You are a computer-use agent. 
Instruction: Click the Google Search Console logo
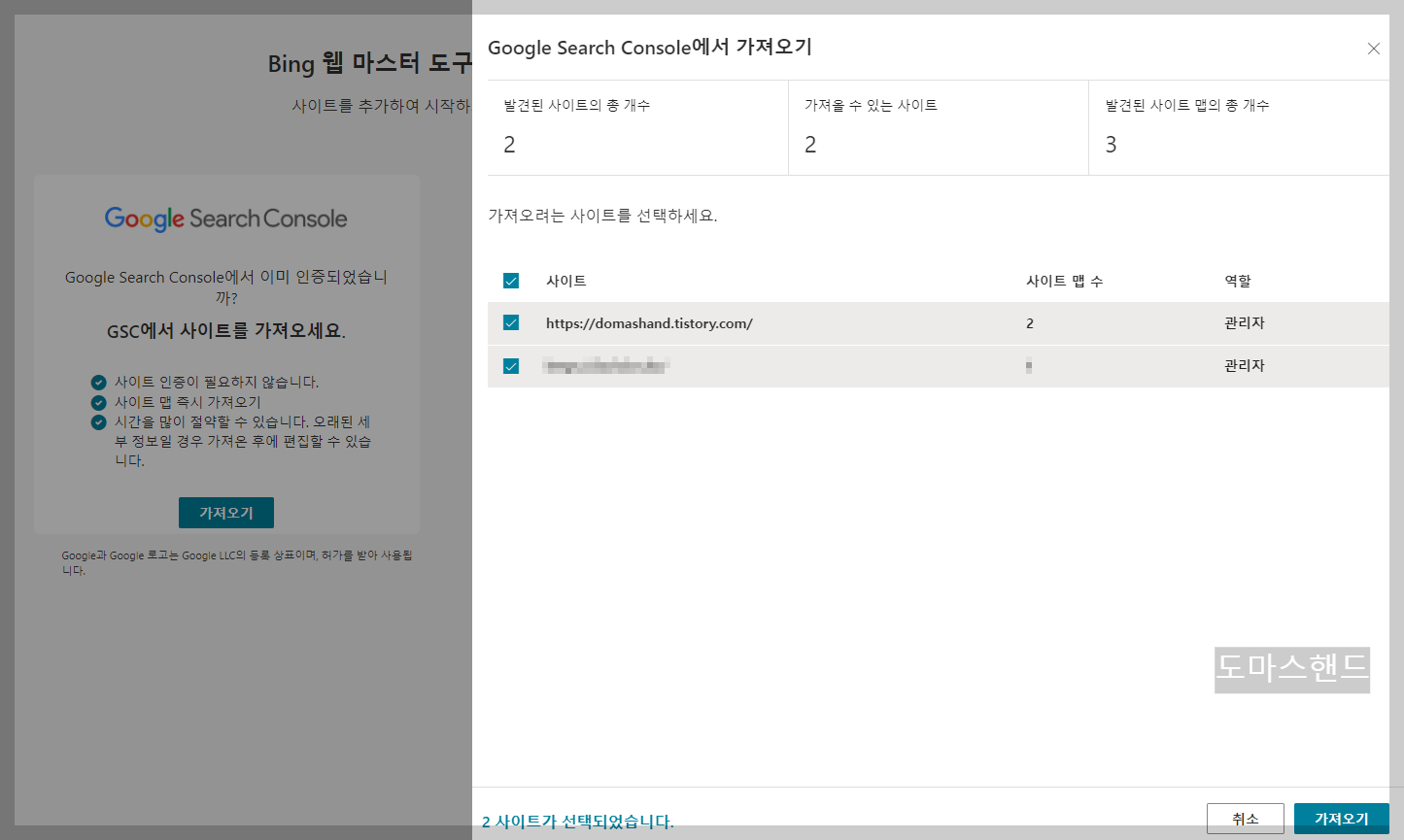coord(226,218)
